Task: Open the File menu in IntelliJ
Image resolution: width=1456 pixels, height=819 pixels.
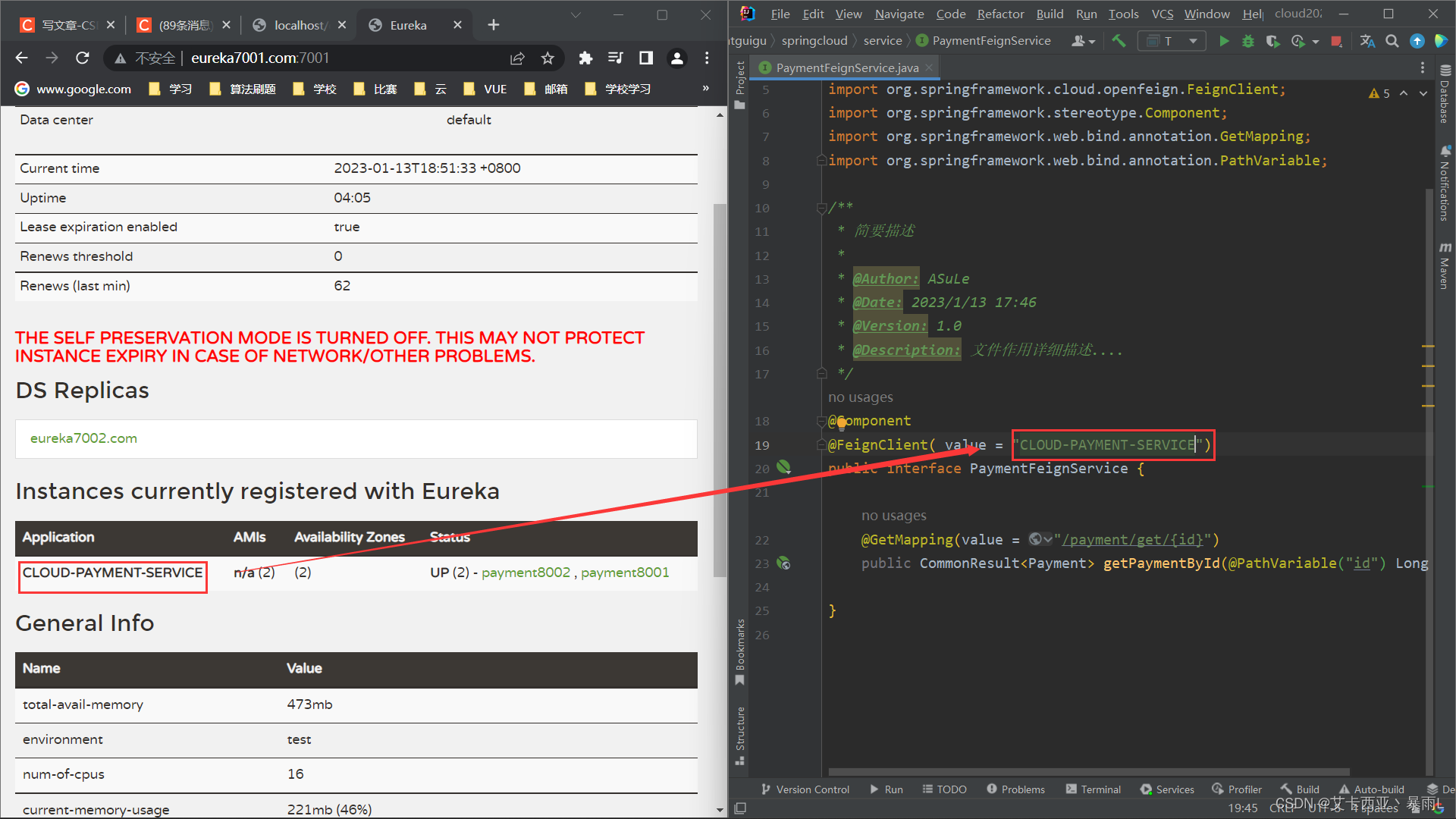Action: pyautogui.click(x=780, y=14)
